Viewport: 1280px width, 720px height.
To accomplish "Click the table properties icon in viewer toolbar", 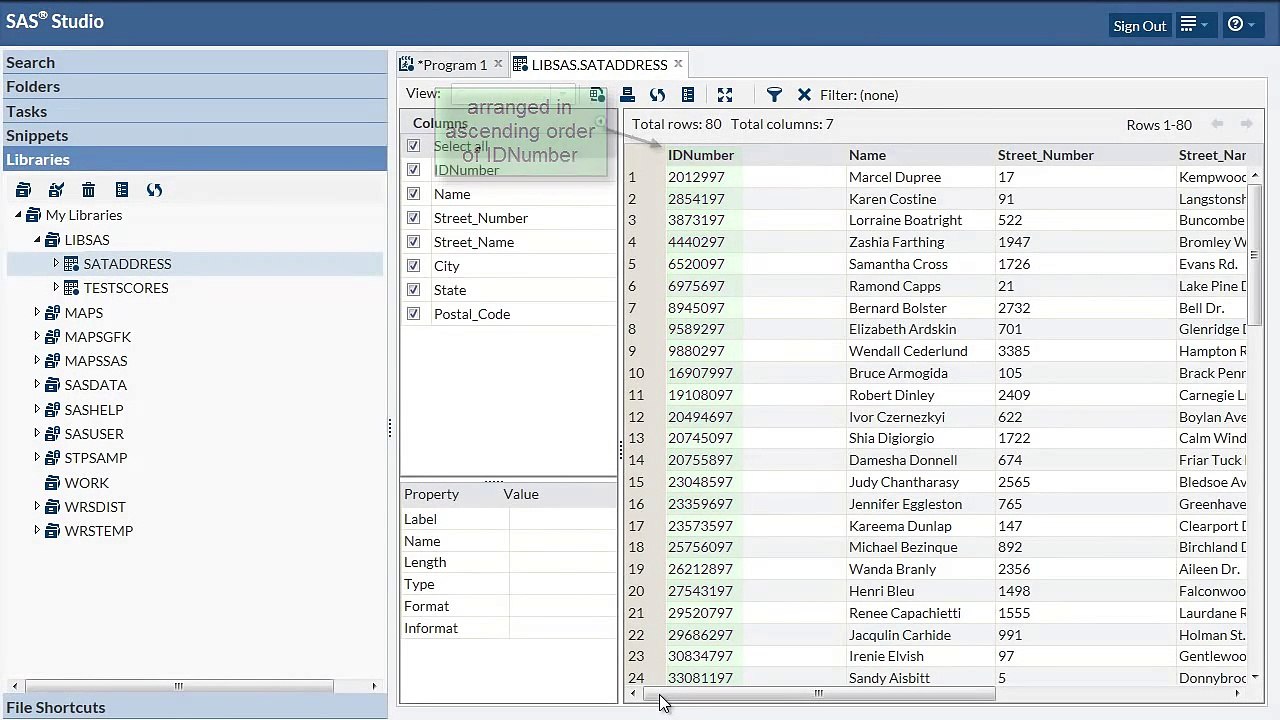I will click(x=687, y=95).
